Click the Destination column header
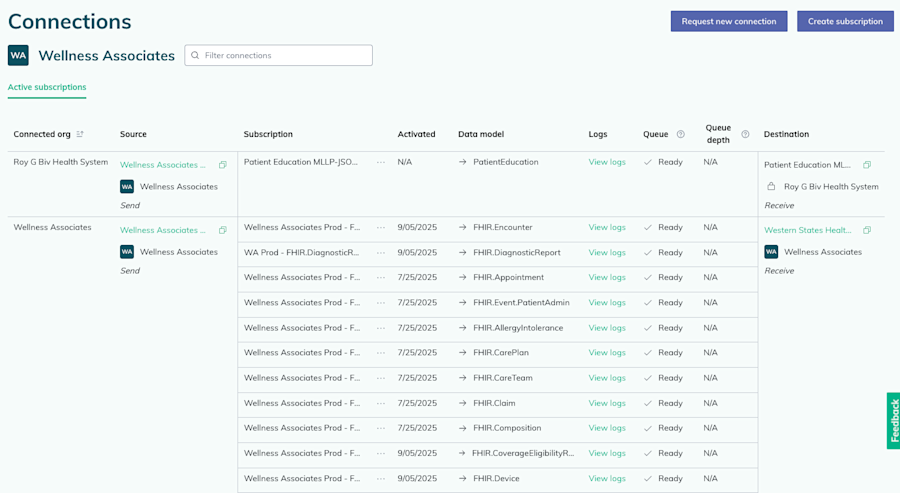This screenshot has width=900, height=493. pyautogui.click(x=786, y=134)
